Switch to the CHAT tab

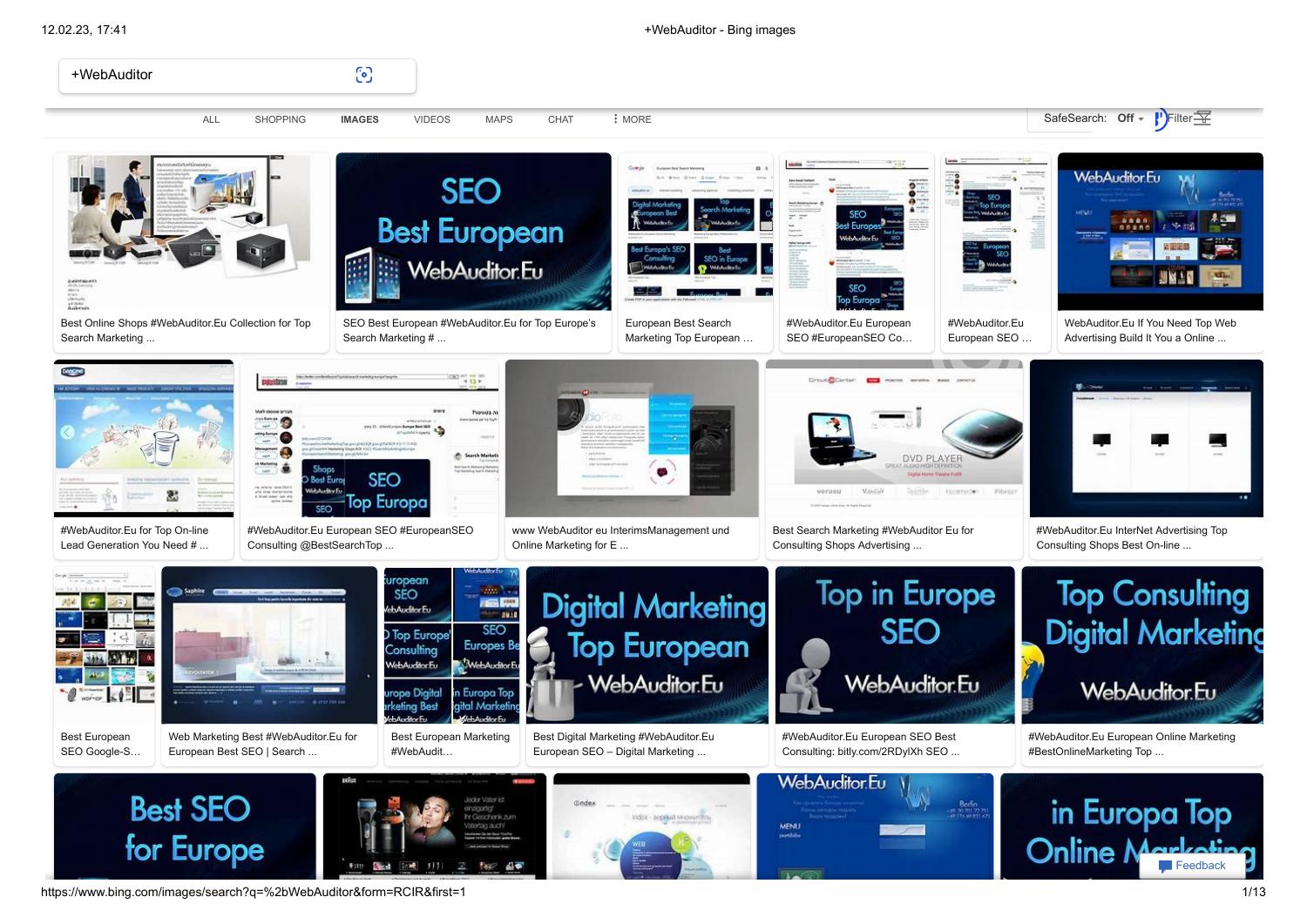point(560,119)
